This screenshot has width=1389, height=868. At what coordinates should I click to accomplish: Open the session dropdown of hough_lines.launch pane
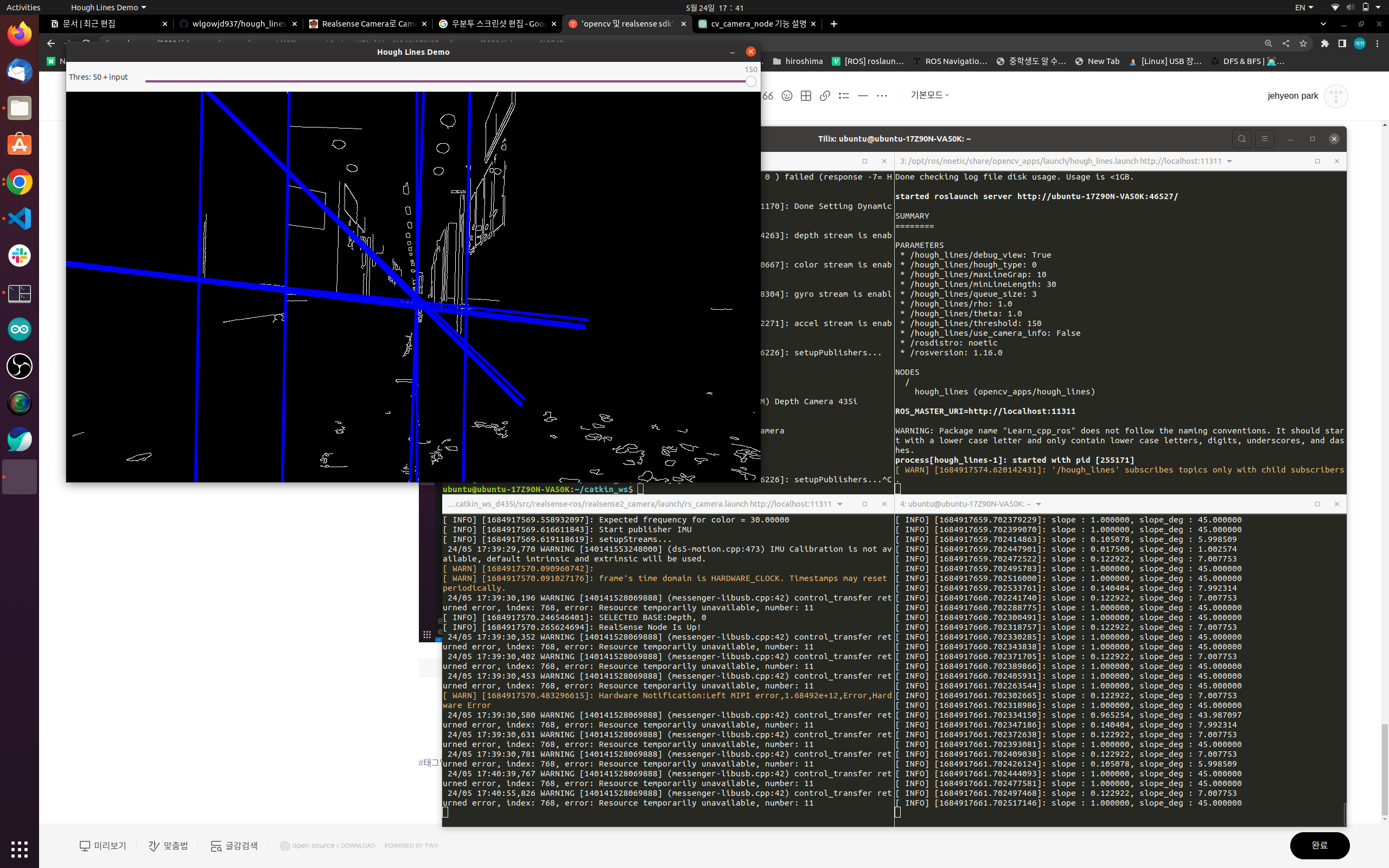coord(1229,161)
